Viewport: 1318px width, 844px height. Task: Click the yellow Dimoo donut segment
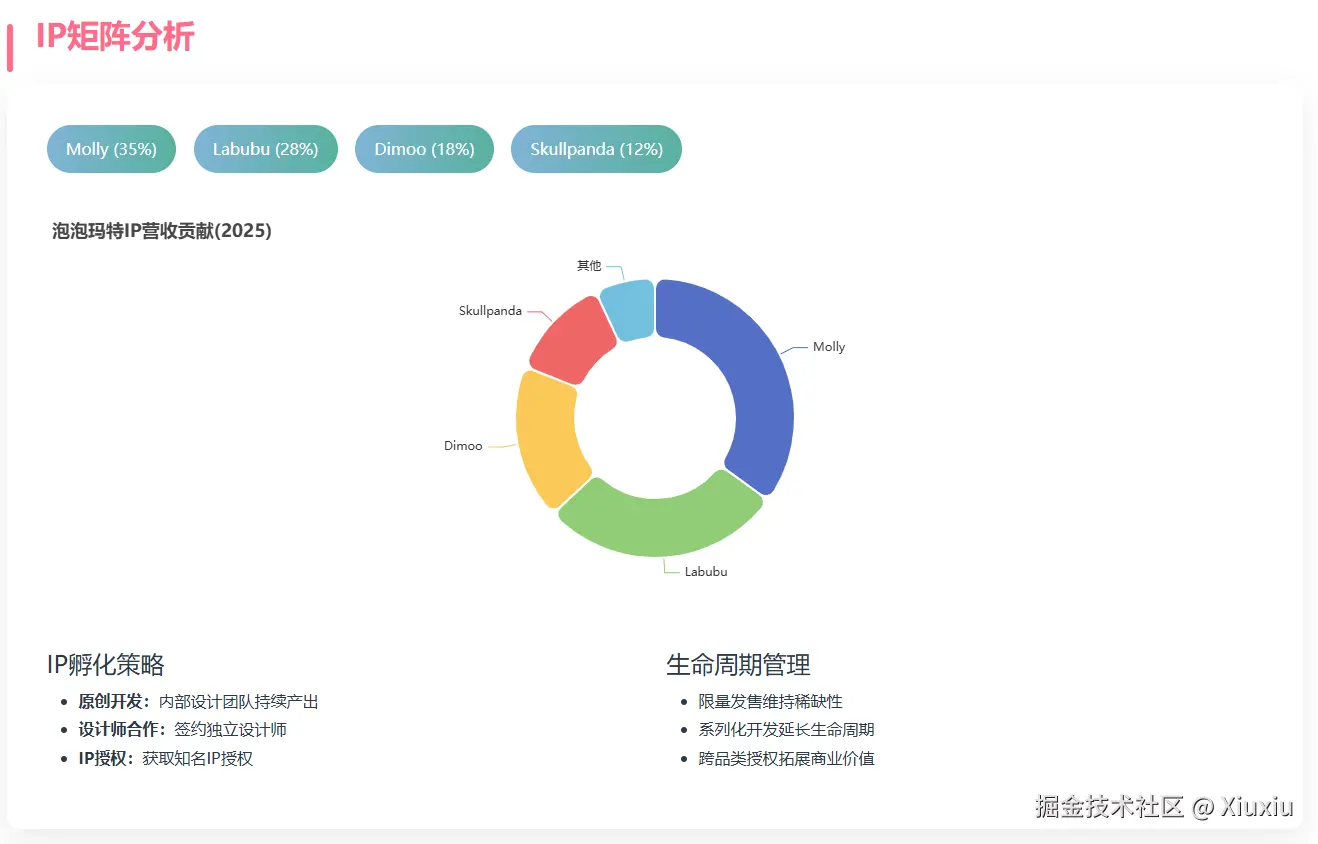pos(547,437)
